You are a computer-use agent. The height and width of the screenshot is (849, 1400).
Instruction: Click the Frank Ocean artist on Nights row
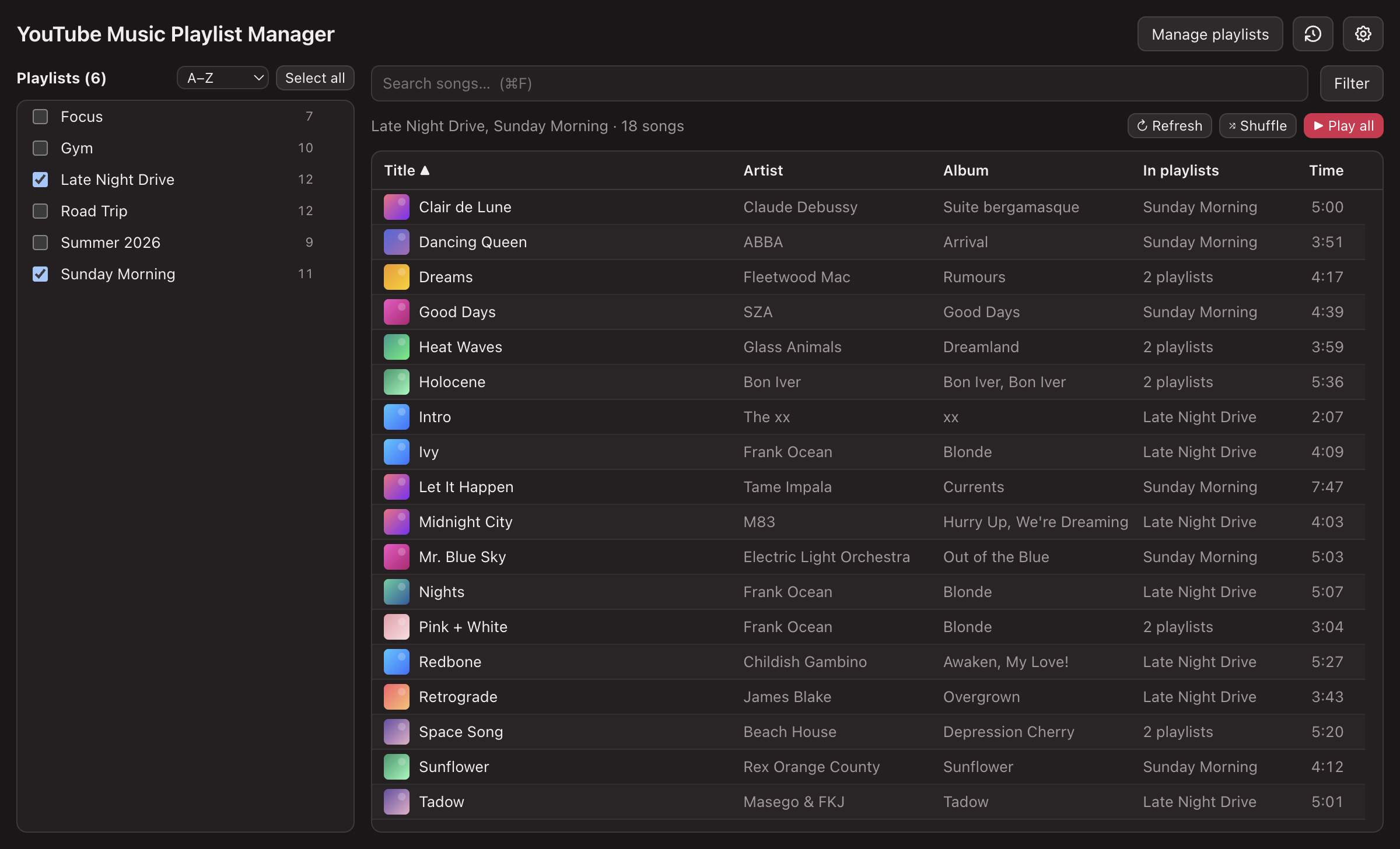pos(787,592)
